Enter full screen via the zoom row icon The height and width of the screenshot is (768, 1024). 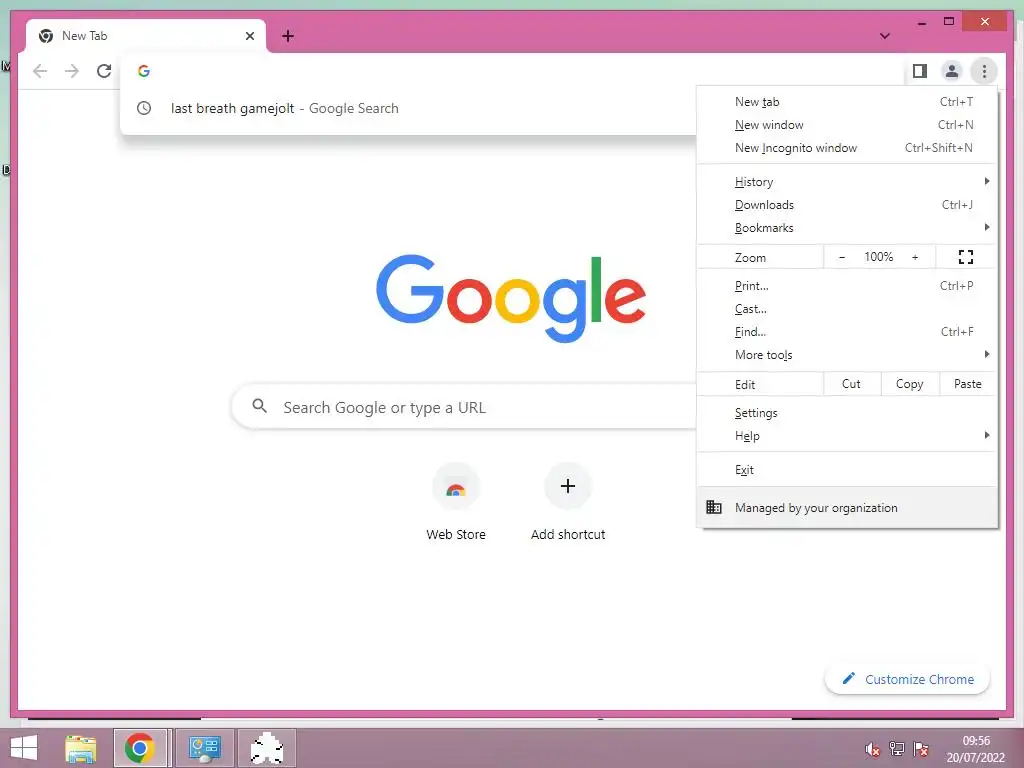[x=966, y=257]
